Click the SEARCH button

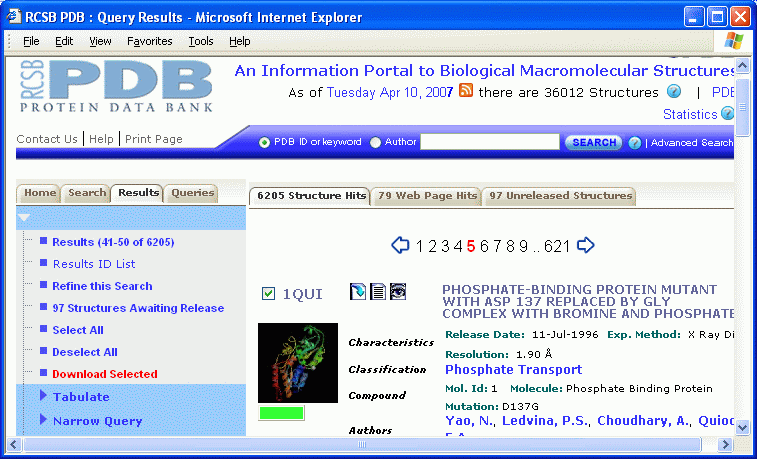tap(593, 142)
